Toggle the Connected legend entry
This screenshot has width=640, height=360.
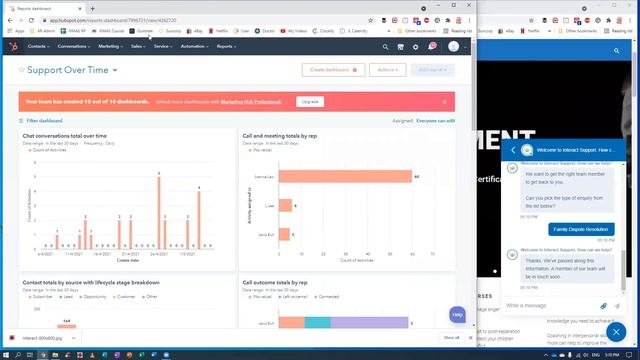point(327,297)
